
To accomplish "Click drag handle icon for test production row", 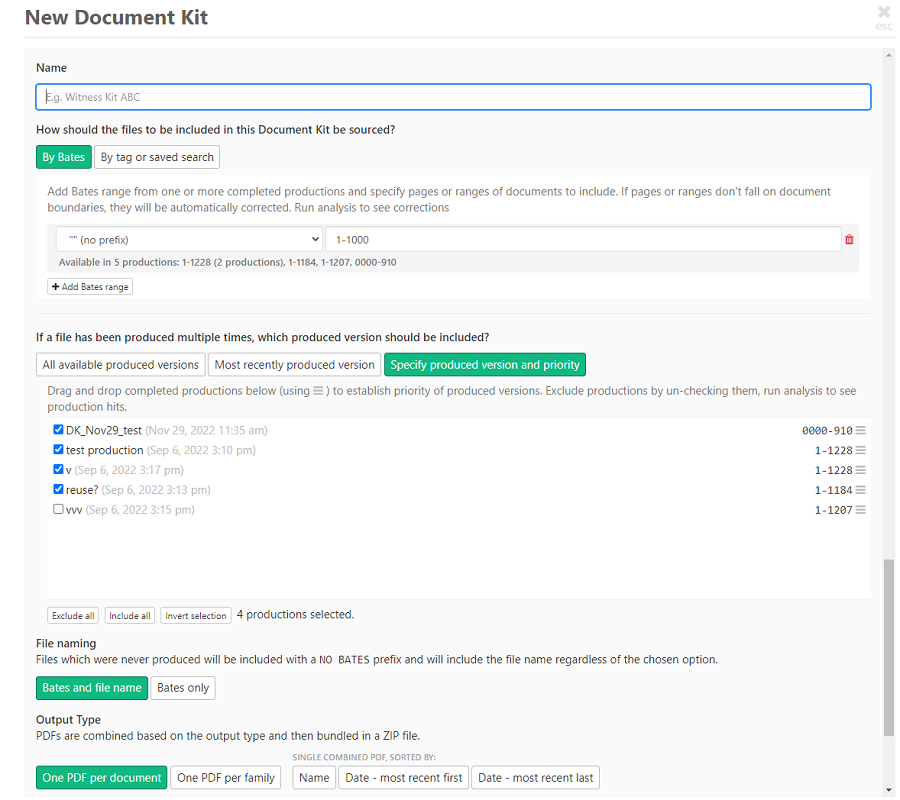I will (x=860, y=451).
